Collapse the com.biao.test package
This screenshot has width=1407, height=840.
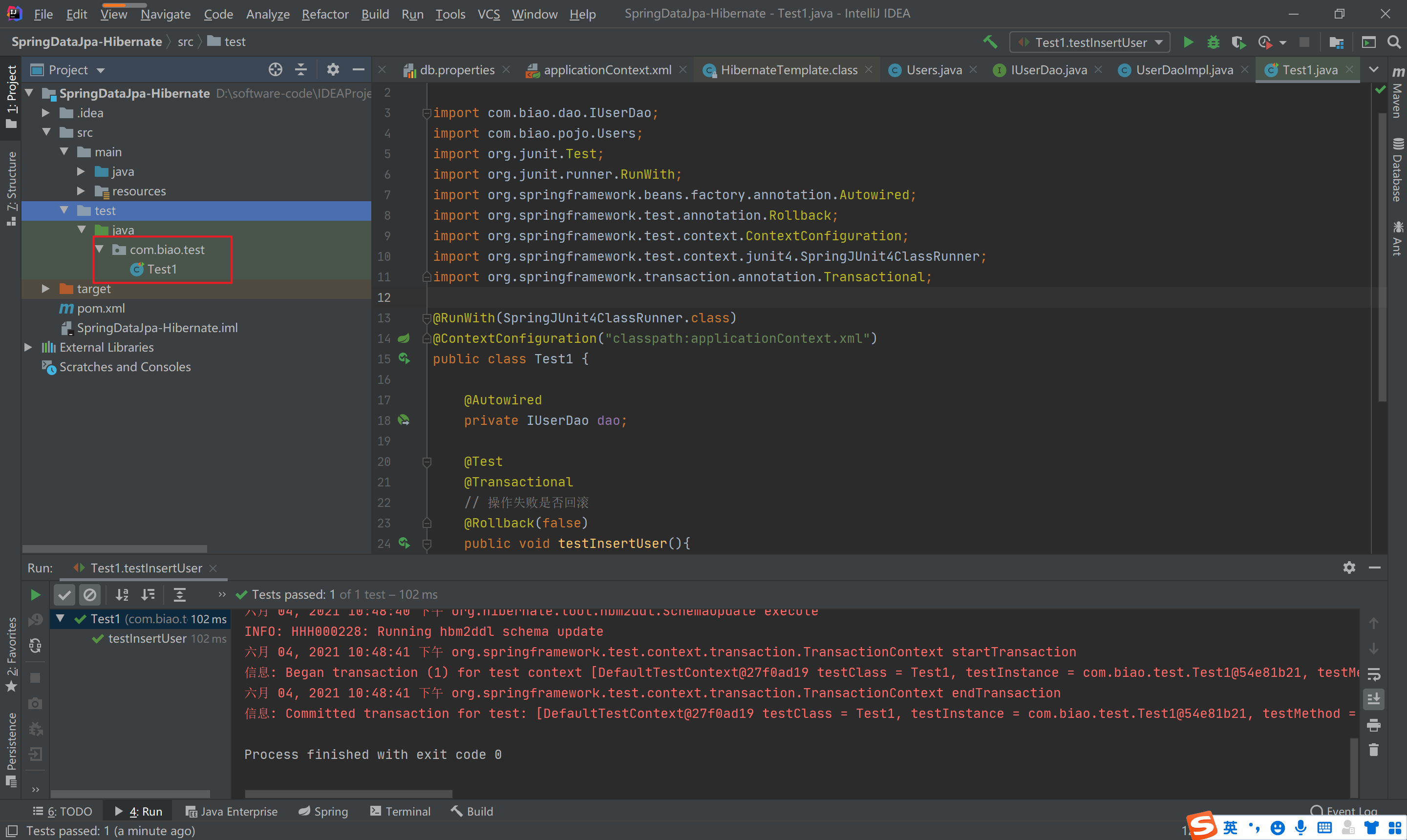pos(100,249)
